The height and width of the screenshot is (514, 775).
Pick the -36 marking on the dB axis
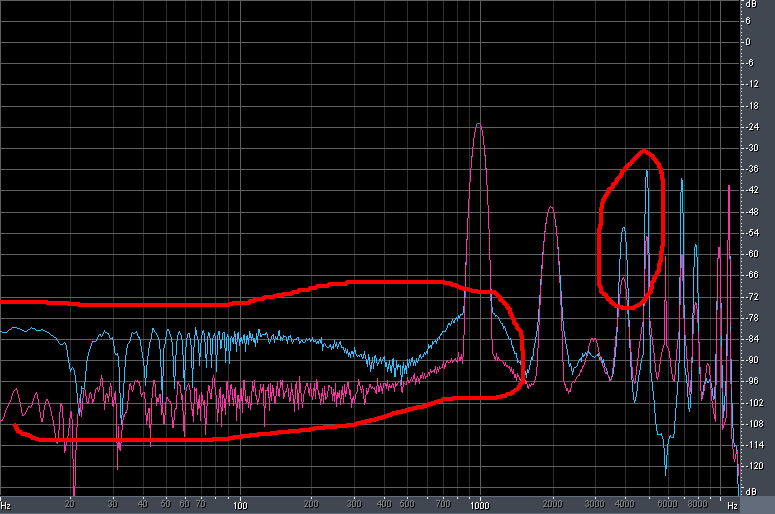tap(751, 169)
